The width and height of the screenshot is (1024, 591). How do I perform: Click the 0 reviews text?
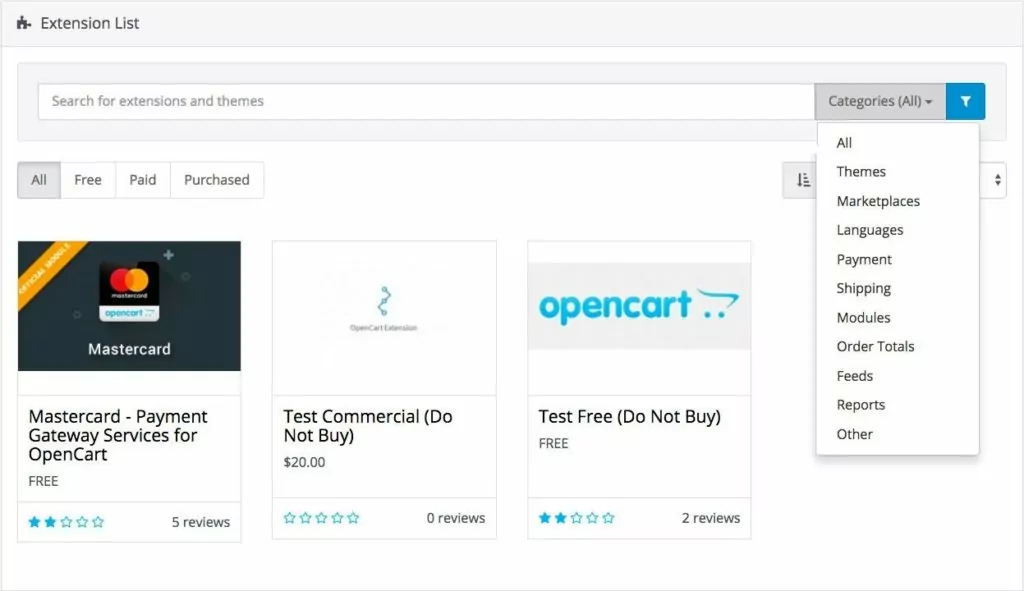(456, 518)
